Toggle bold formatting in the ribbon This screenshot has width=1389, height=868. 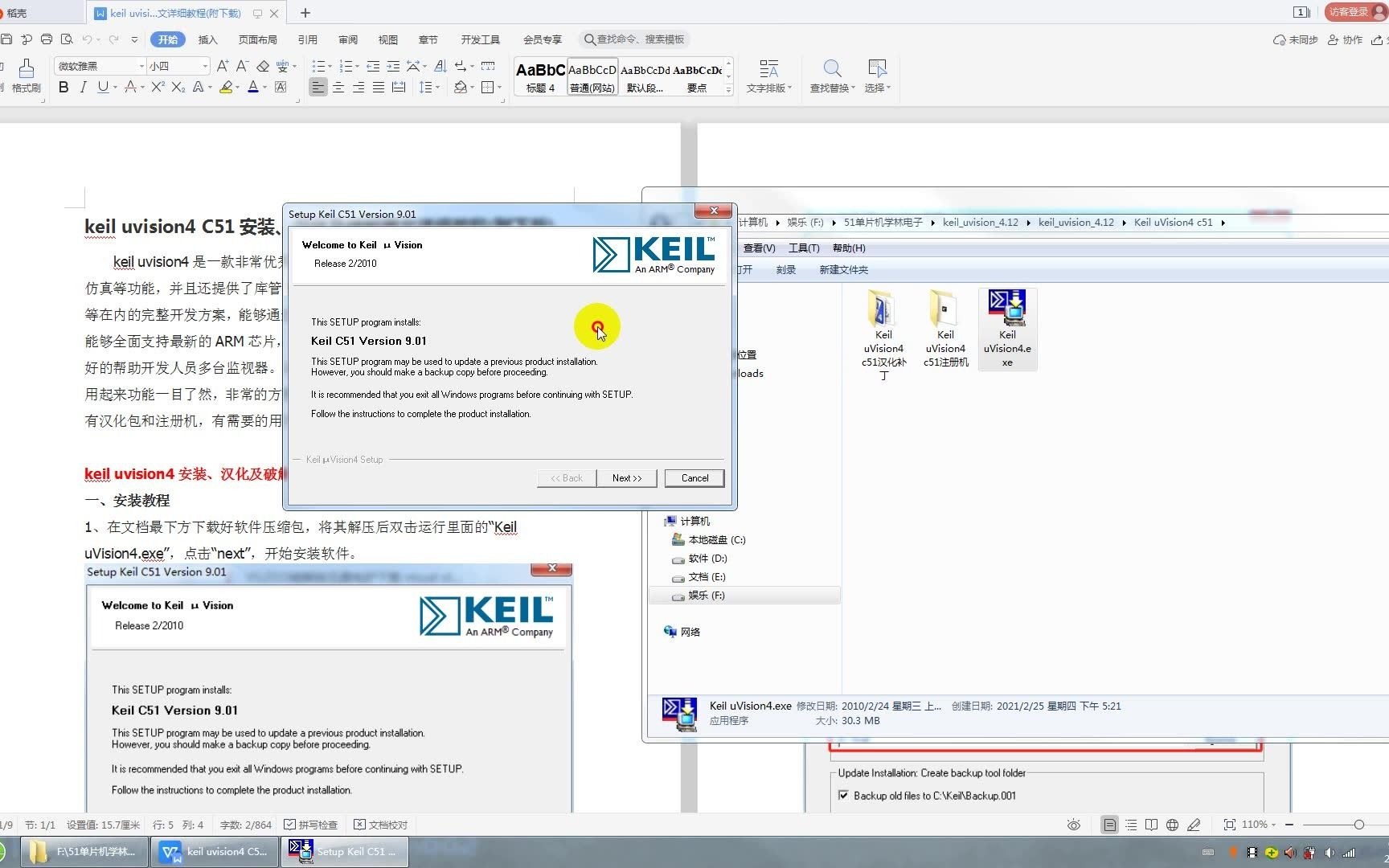[64, 87]
